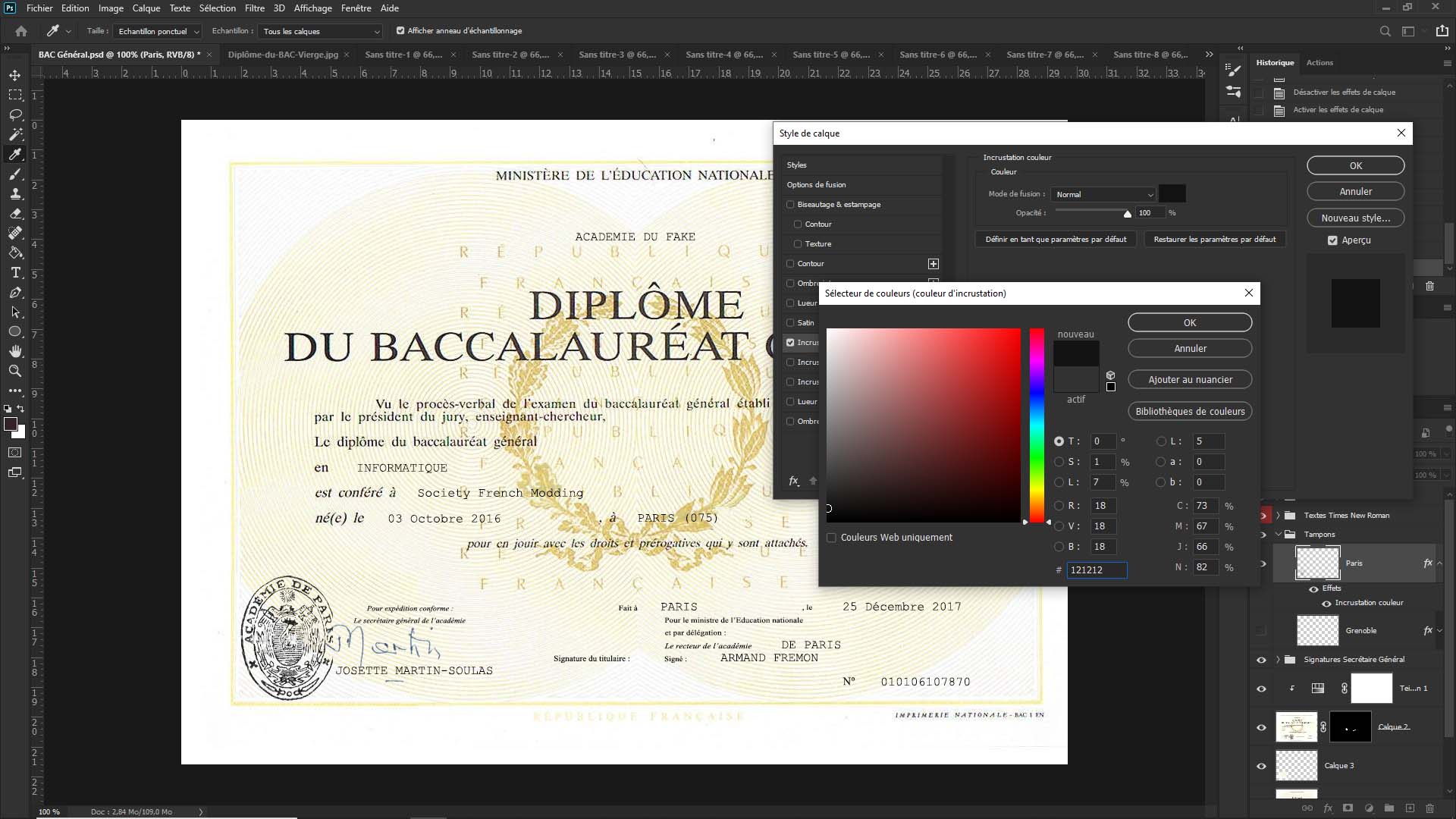
Task: Uncheck the Aperçu checkbox
Action: [x=1332, y=240]
